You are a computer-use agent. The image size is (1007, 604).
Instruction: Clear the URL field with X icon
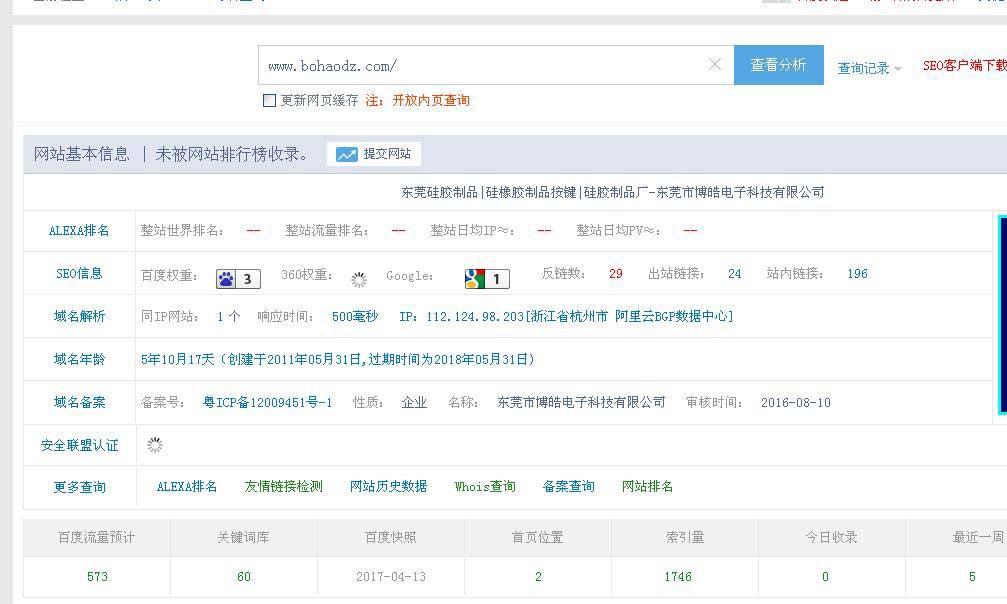(714, 65)
